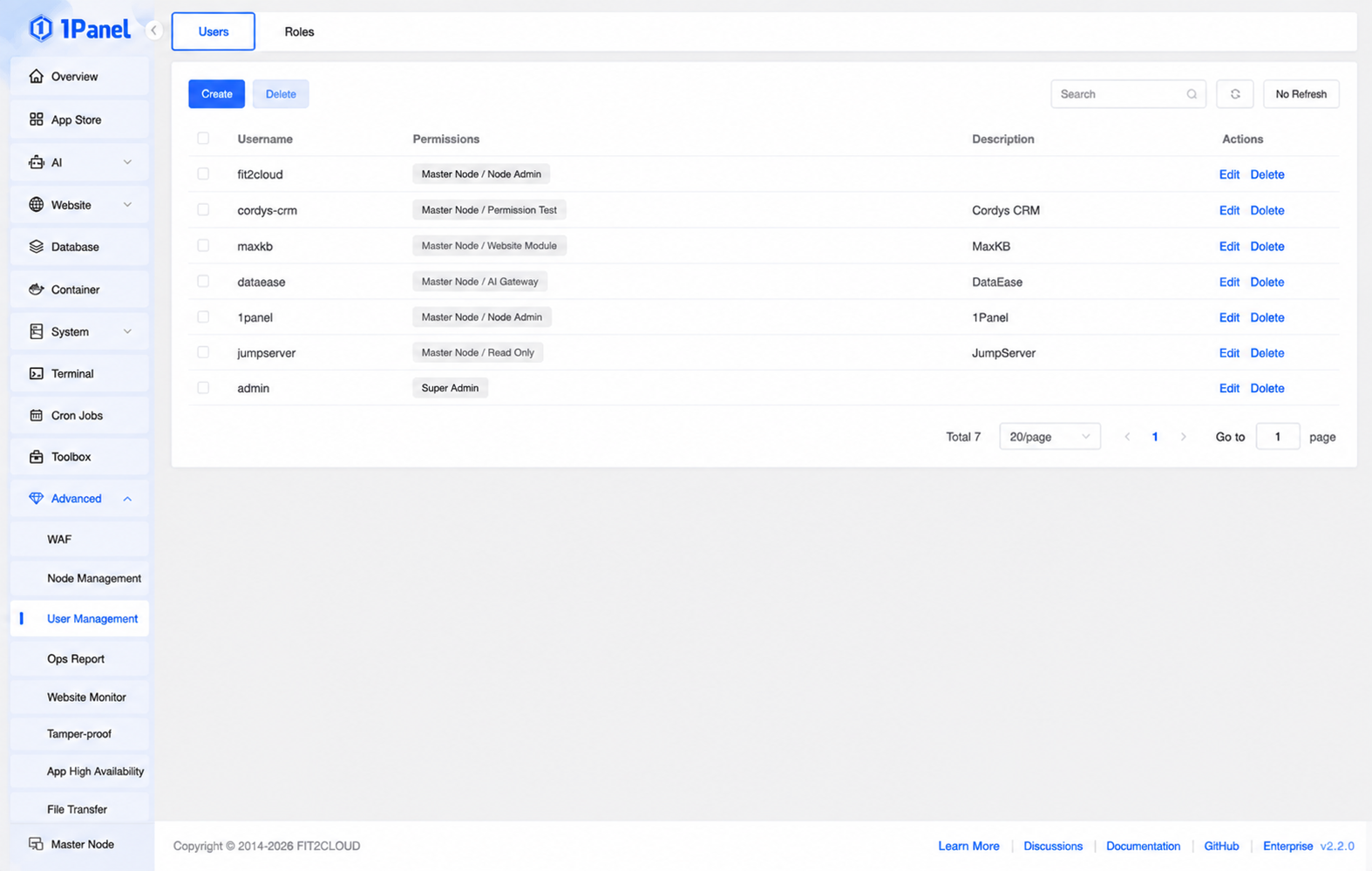
Task: Check the cordys-crm user row
Action: pos(203,210)
